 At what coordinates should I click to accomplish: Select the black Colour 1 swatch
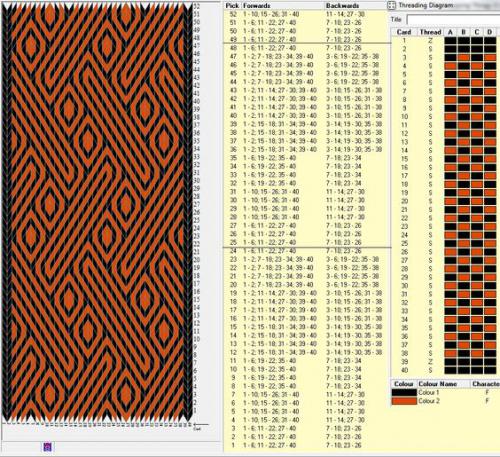tap(404, 393)
